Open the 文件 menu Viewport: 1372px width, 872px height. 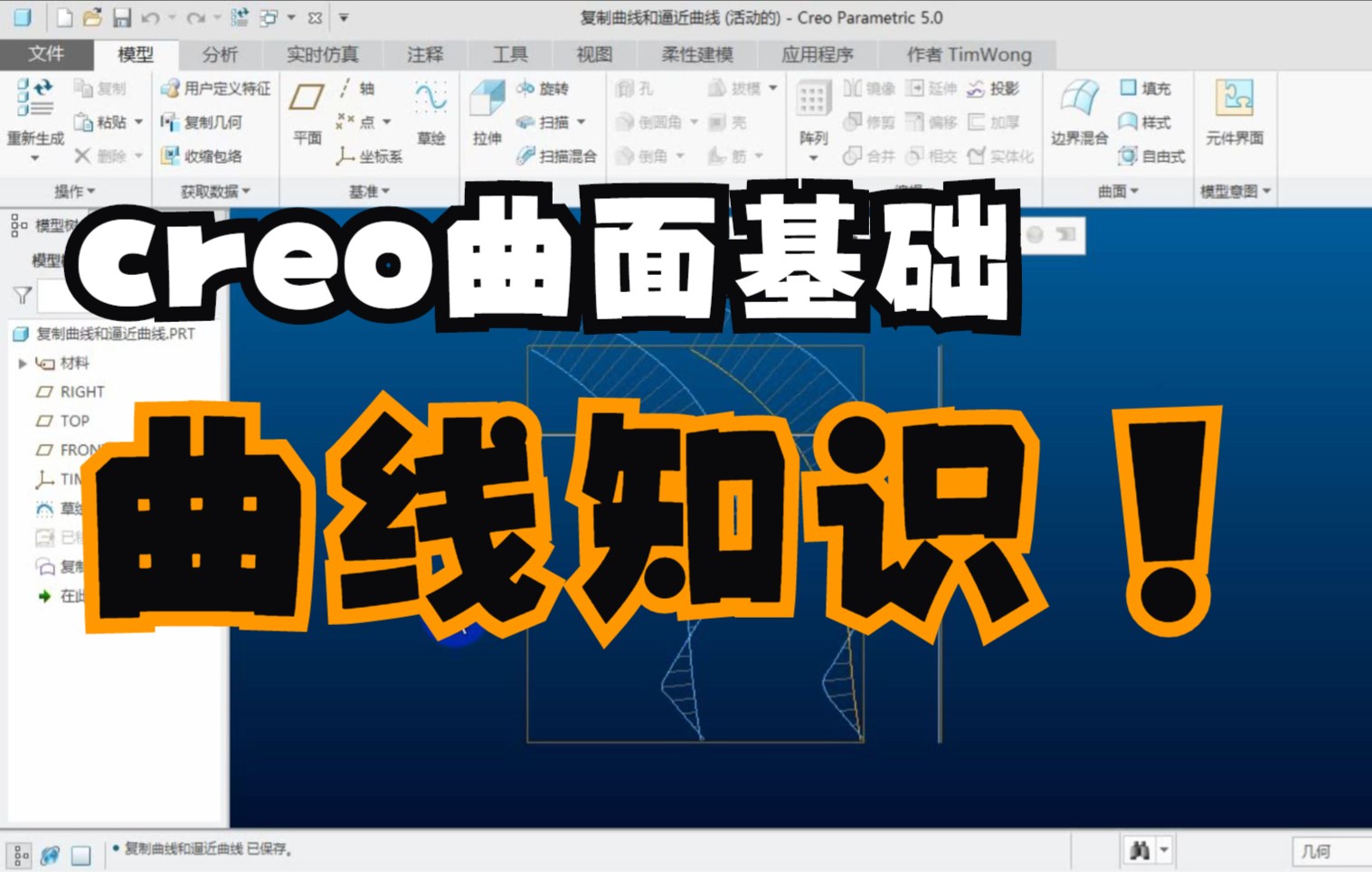[46, 54]
